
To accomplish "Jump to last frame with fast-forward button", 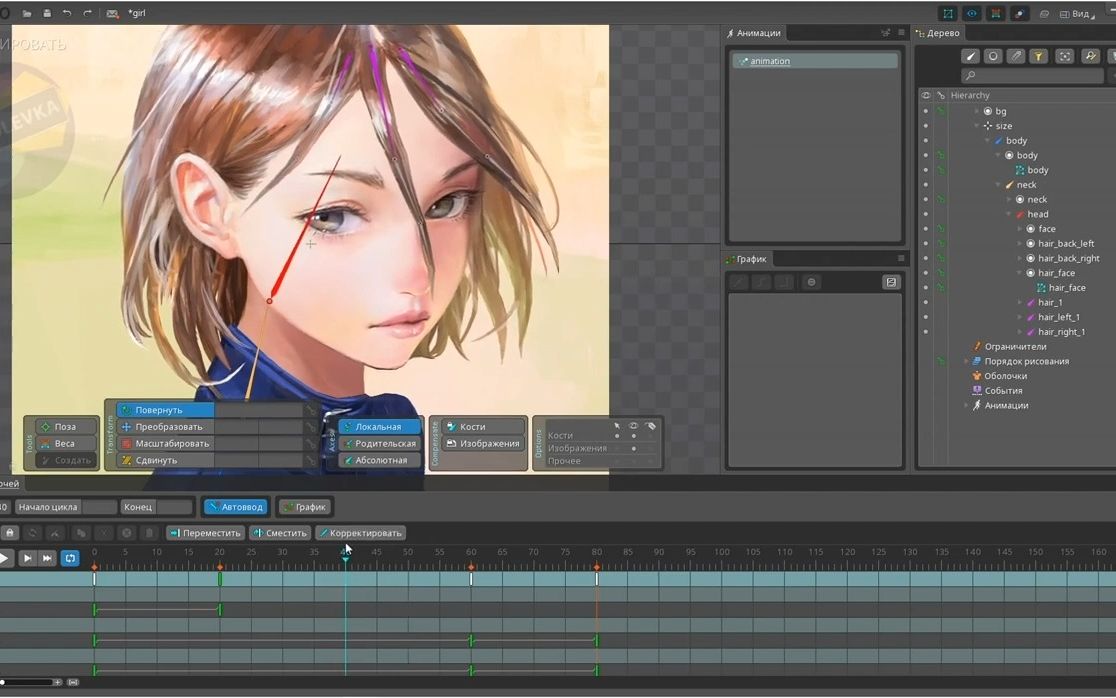I will [x=47, y=559].
